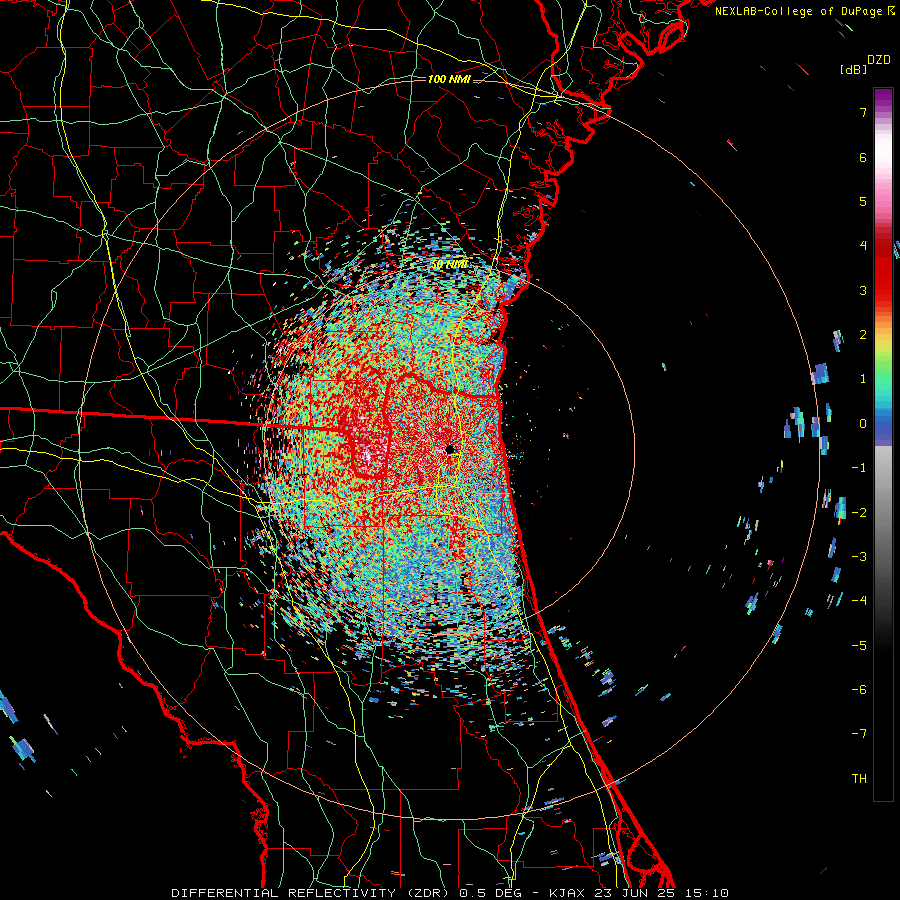Click the DZD legend title
Viewport: 900px width, 900px height.
pyautogui.click(x=879, y=60)
